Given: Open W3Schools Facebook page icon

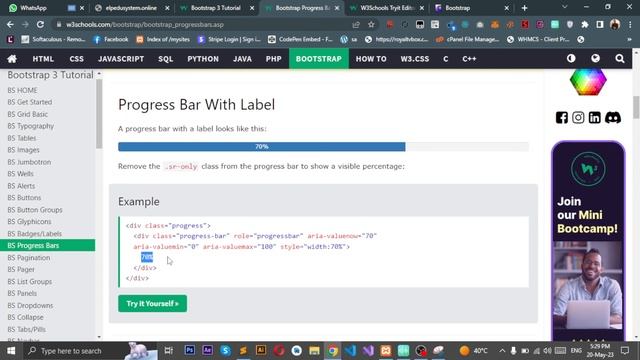Looking at the screenshot, I should click(562, 118).
